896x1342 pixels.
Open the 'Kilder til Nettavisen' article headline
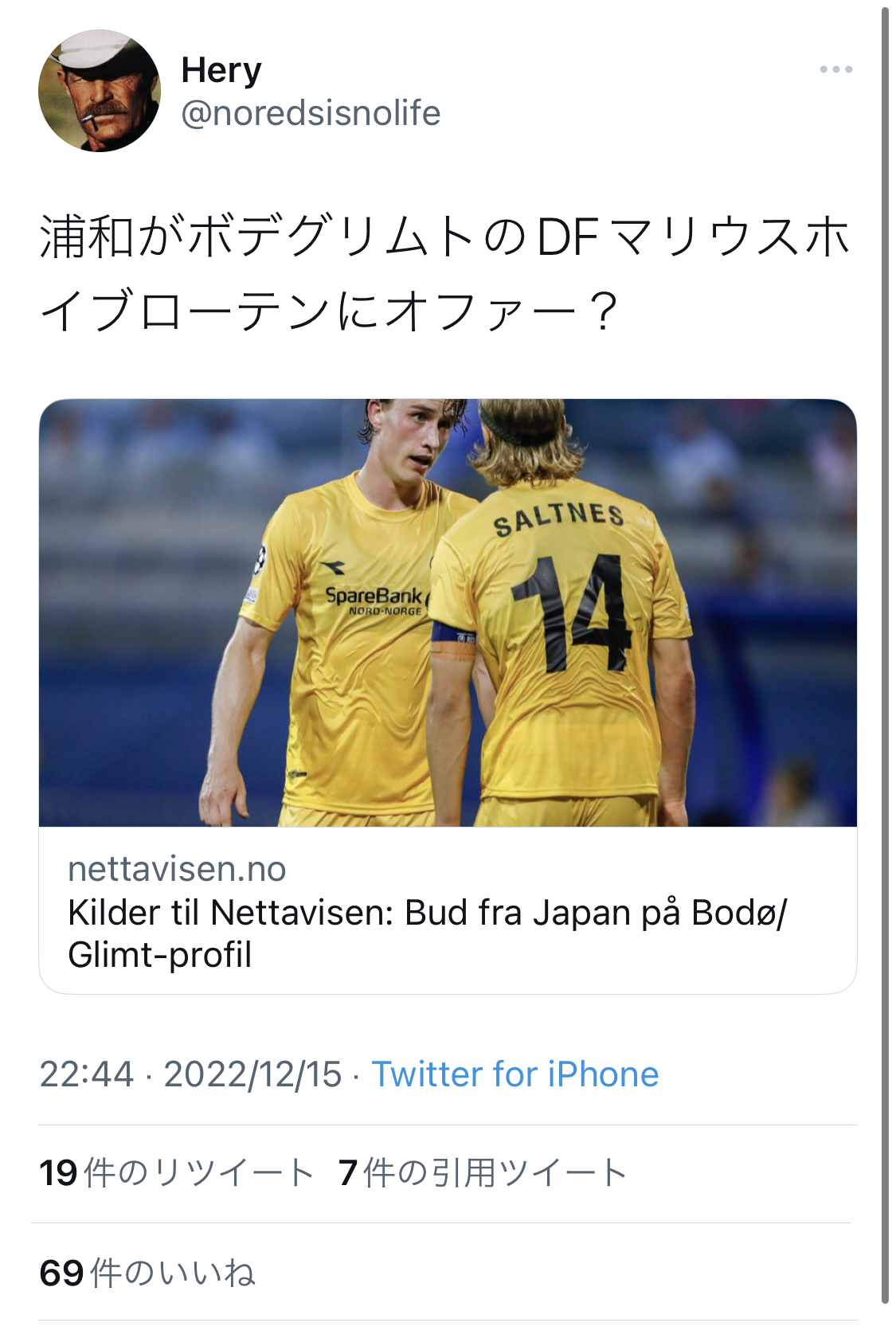(427, 933)
